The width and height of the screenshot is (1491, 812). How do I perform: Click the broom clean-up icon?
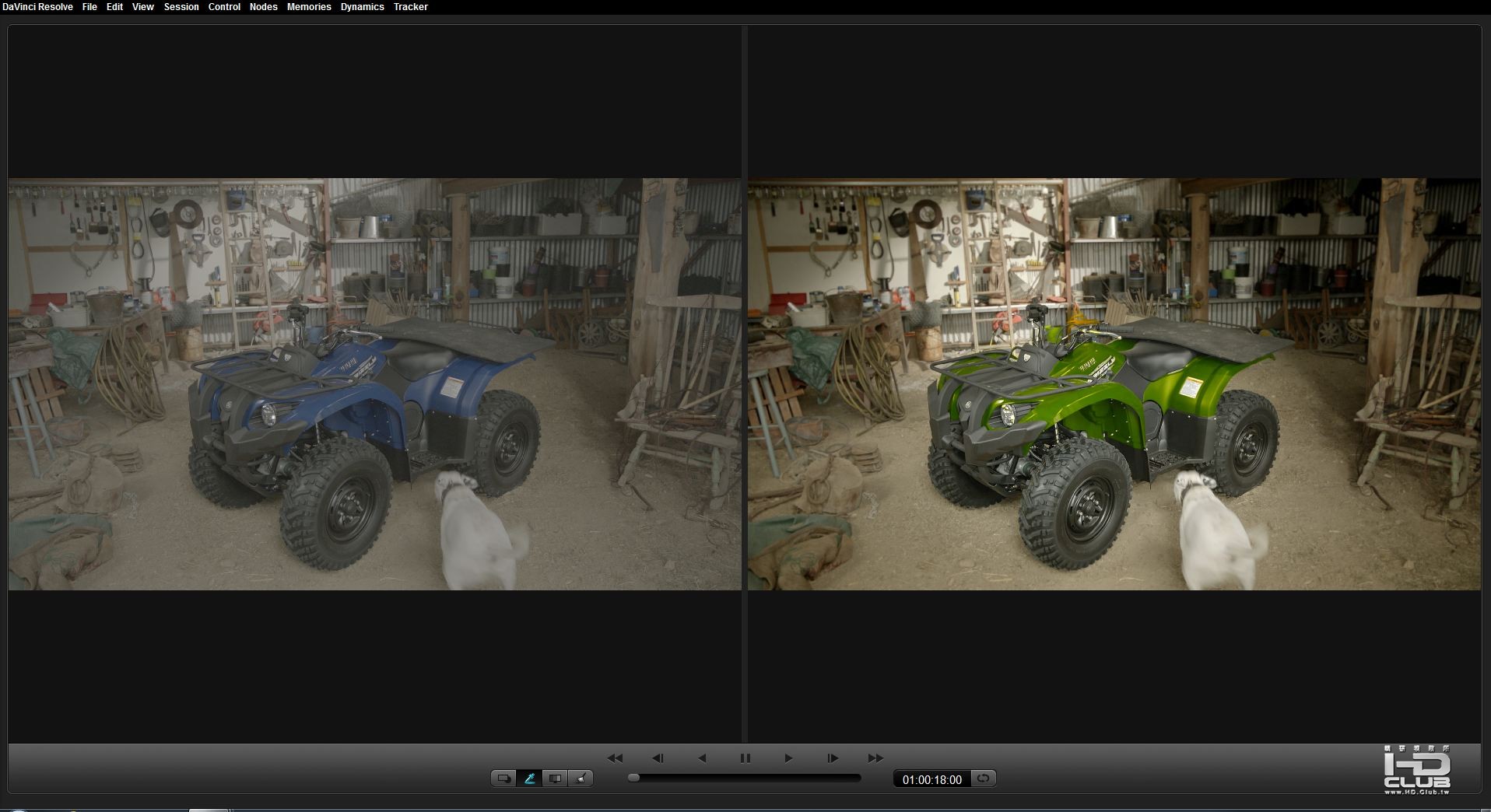click(581, 779)
